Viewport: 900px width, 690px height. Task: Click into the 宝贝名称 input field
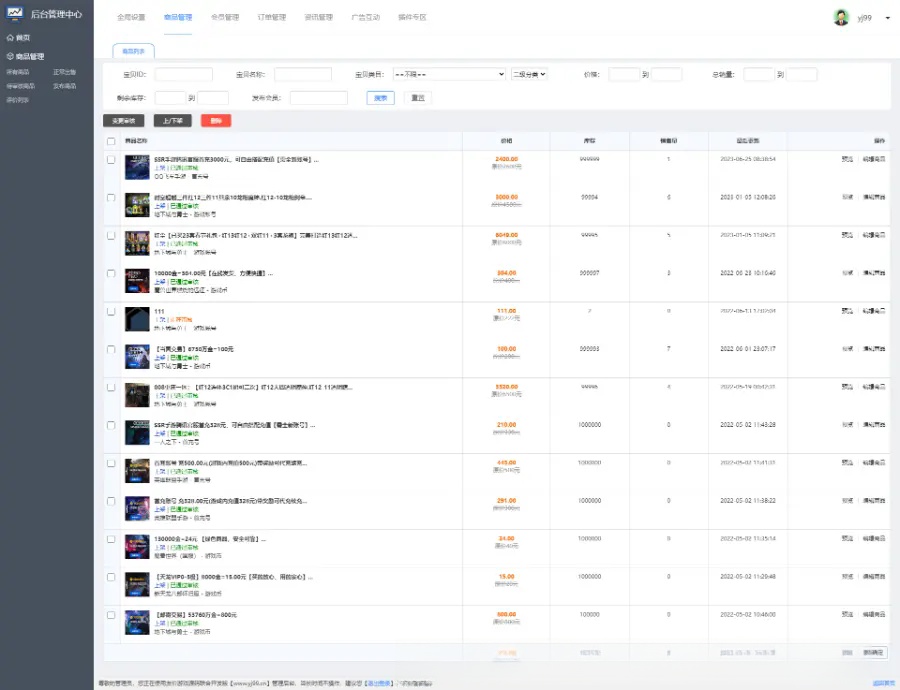click(303, 74)
